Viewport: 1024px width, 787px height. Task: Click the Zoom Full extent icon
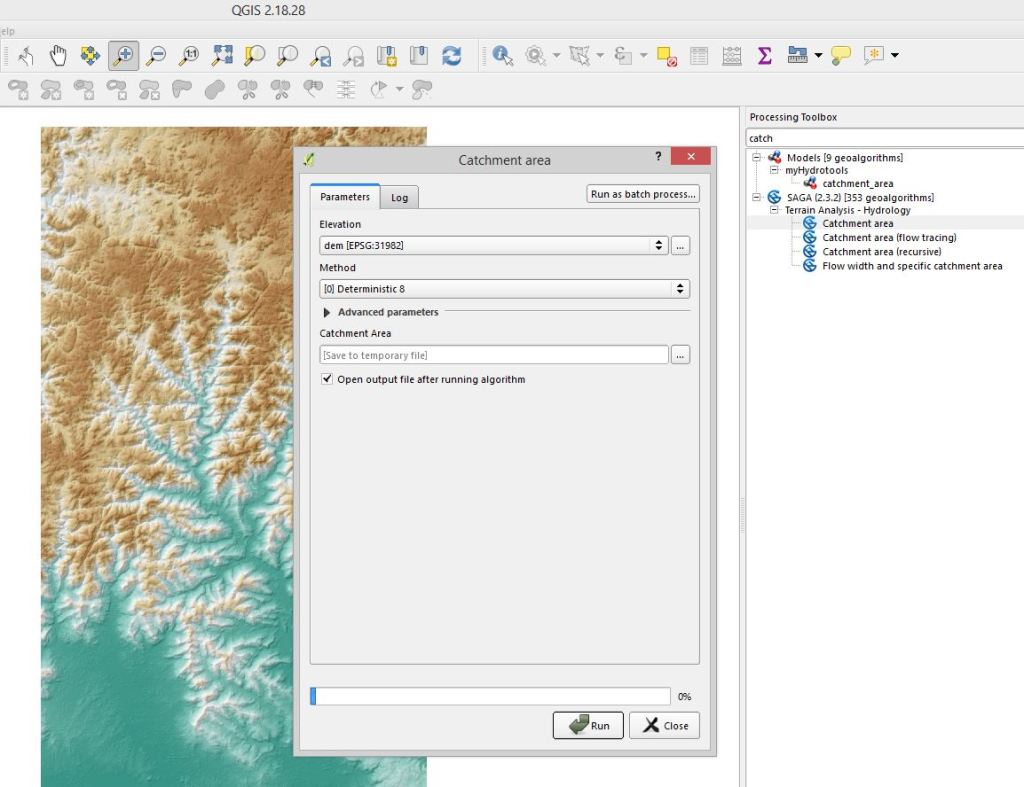click(222, 56)
